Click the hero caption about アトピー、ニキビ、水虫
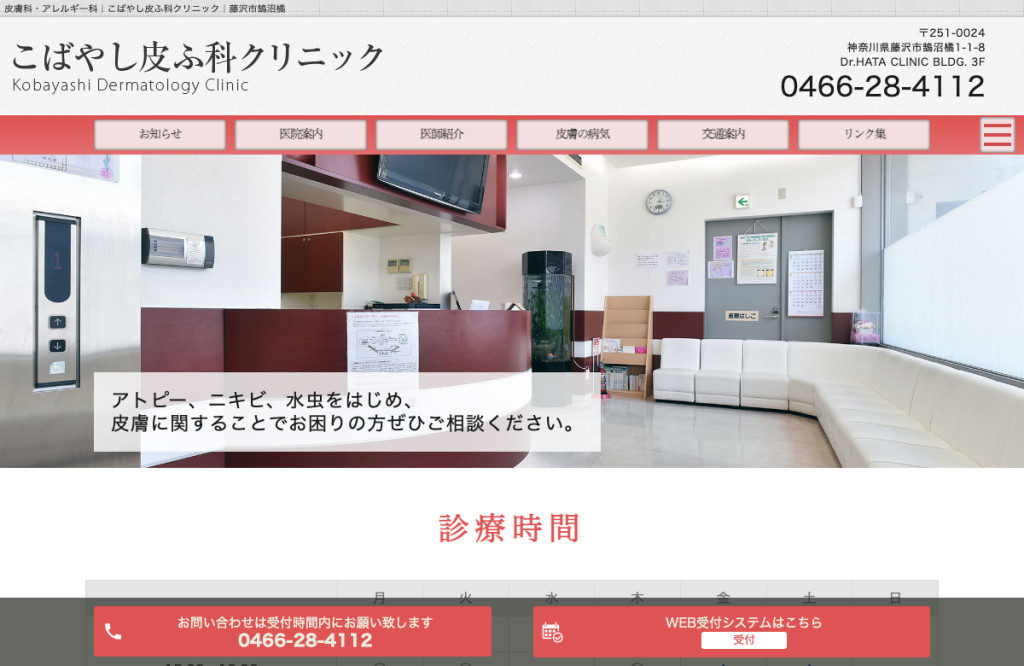 click(347, 411)
